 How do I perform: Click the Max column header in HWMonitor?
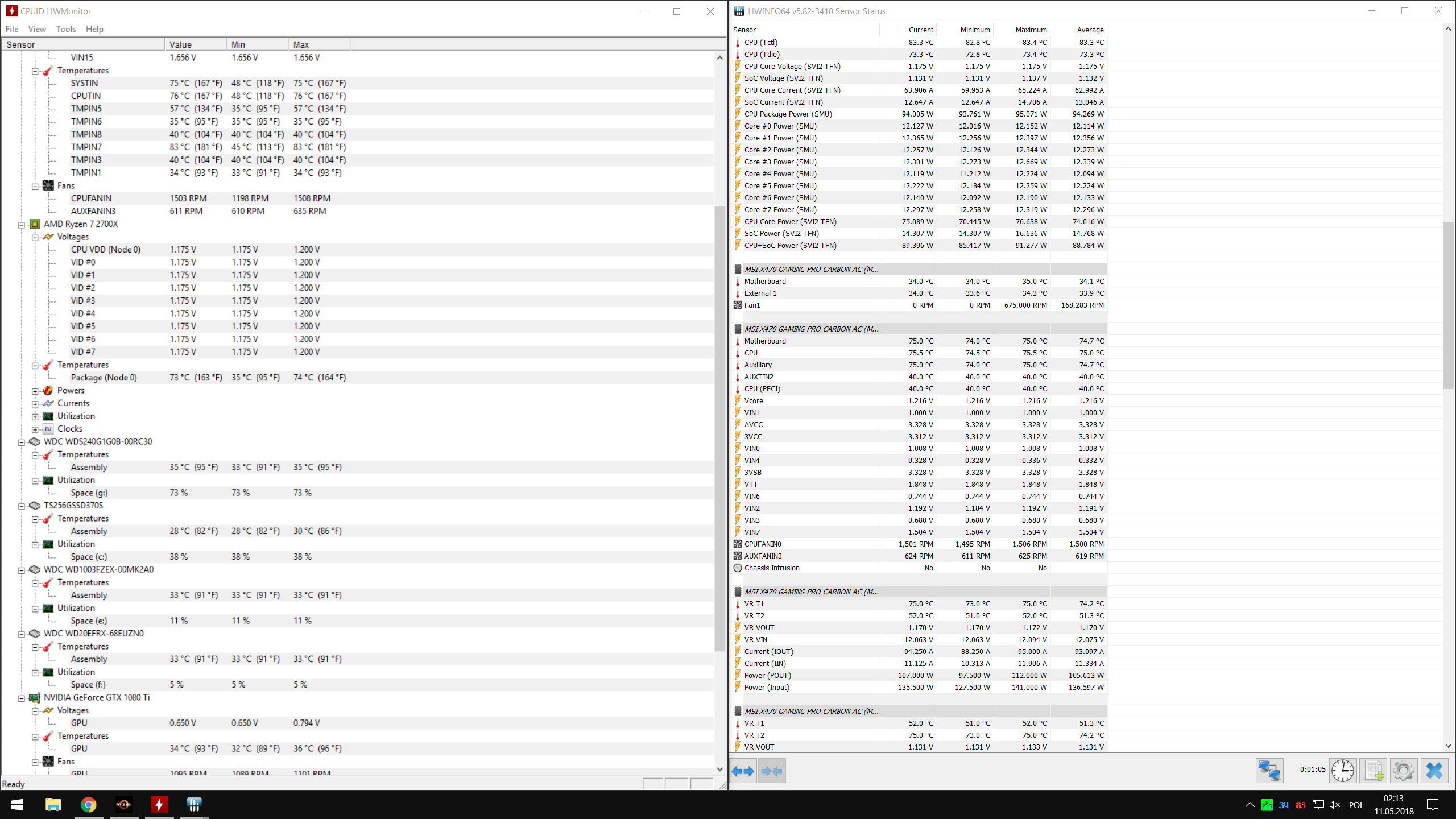320,44
